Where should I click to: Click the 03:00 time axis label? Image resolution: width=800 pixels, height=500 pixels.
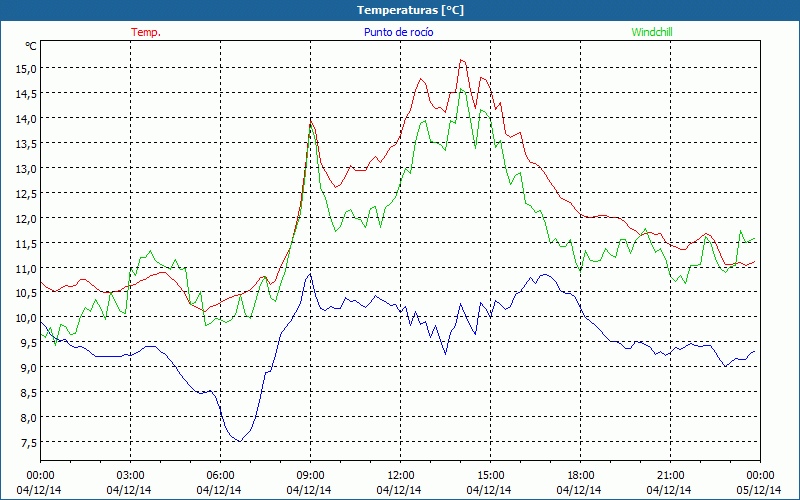[130, 475]
